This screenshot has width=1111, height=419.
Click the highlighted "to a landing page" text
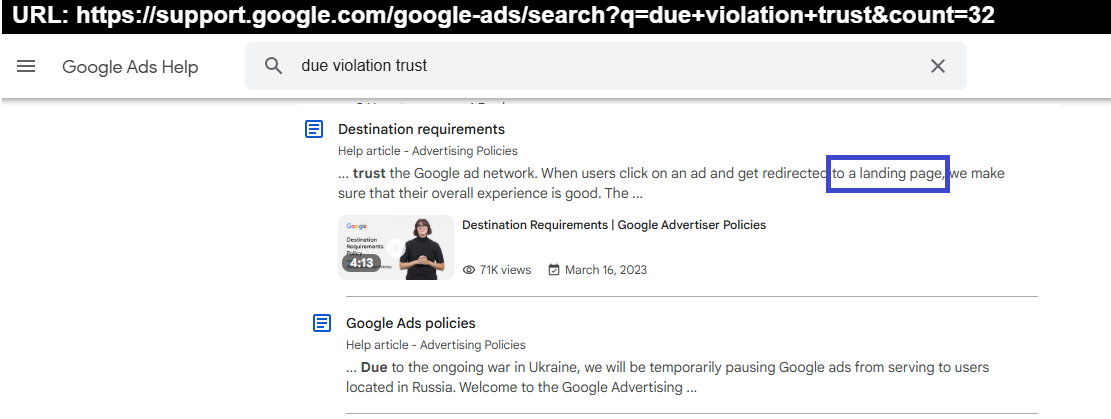click(889, 174)
